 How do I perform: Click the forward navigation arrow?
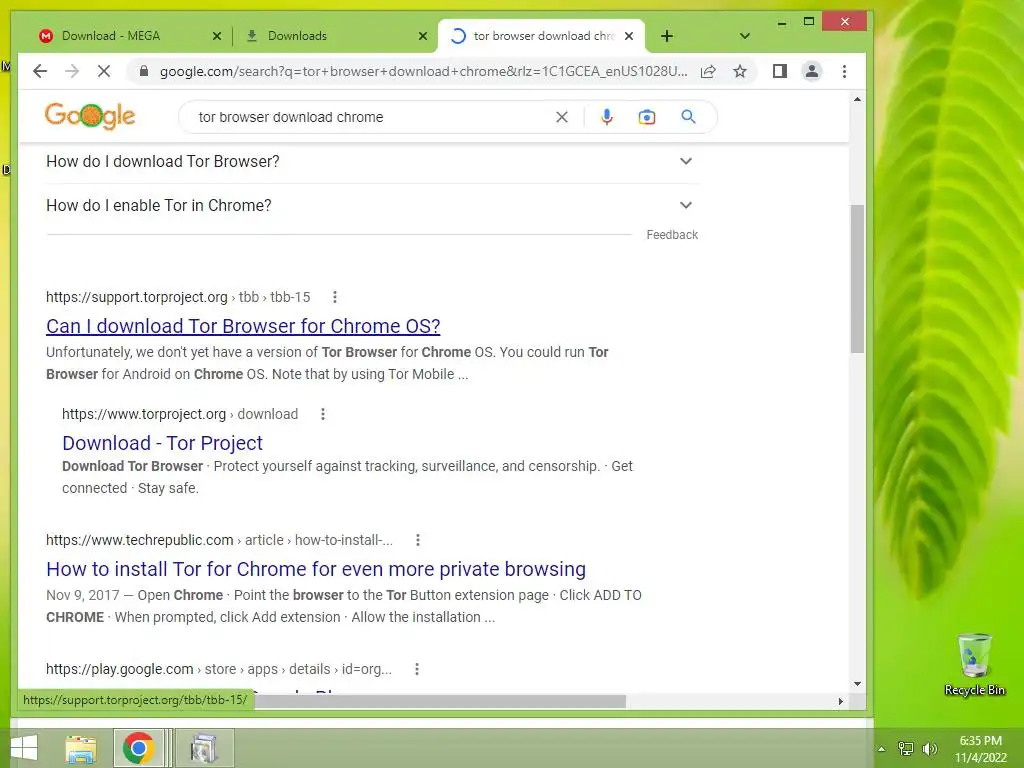(x=72, y=71)
